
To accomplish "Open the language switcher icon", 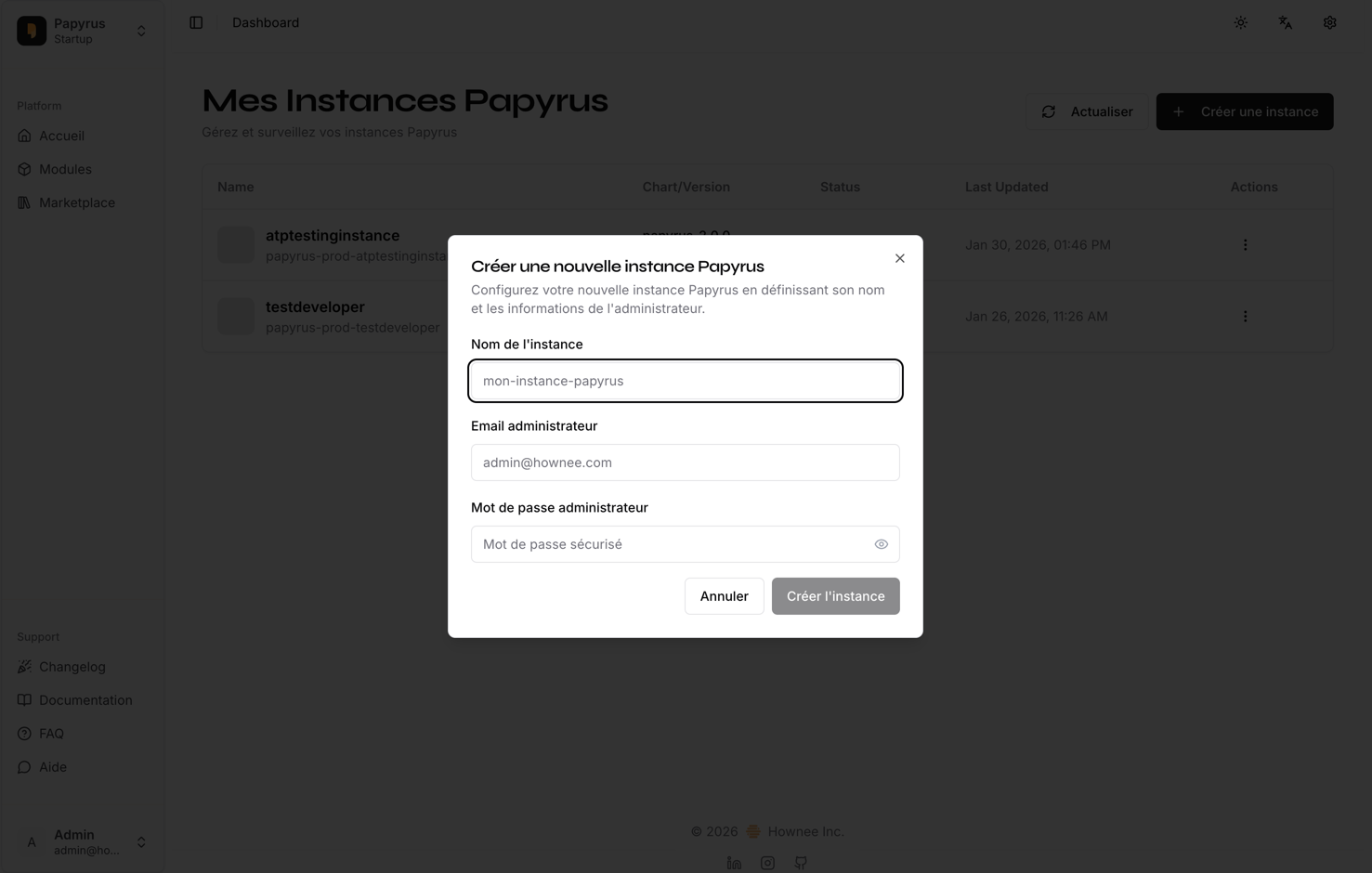I will point(1285,21).
